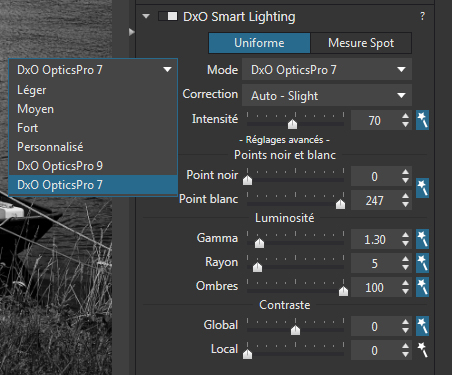Click the Local contrast value field
Image resolution: width=452 pixels, height=375 pixels.
point(375,350)
